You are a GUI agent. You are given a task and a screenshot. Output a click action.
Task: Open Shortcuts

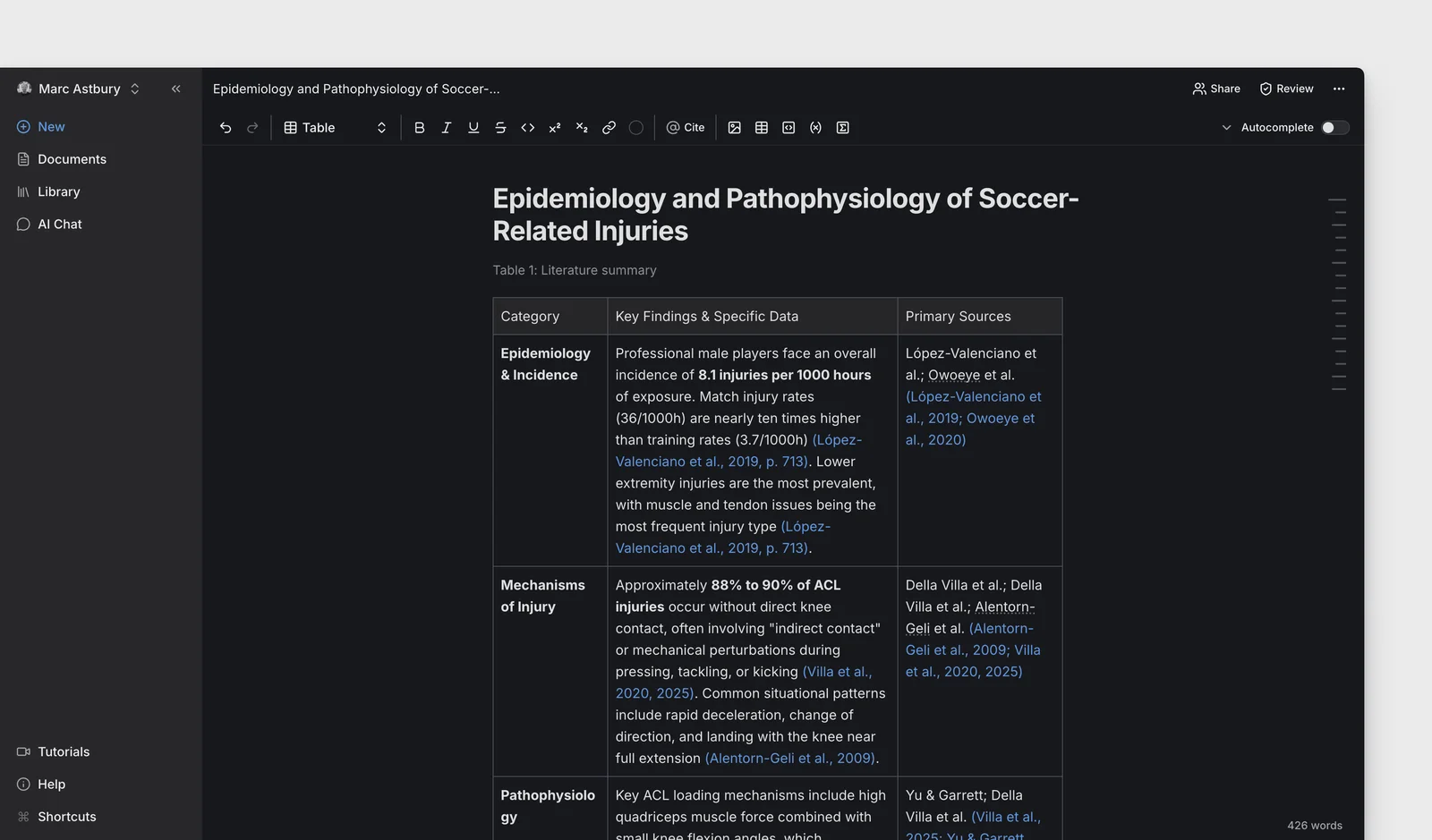56,817
